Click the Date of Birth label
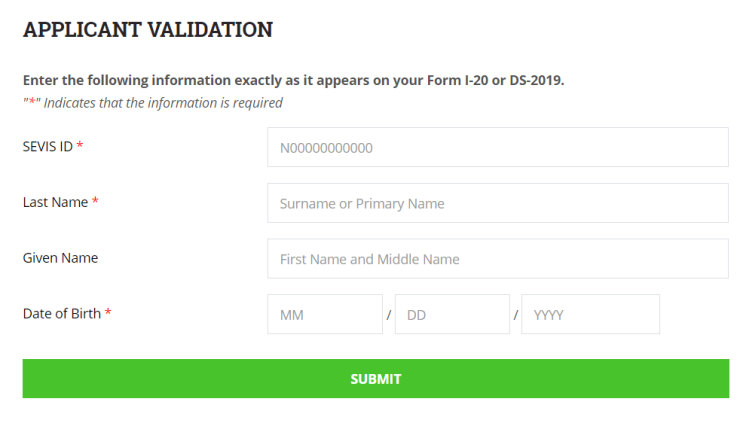 62,314
